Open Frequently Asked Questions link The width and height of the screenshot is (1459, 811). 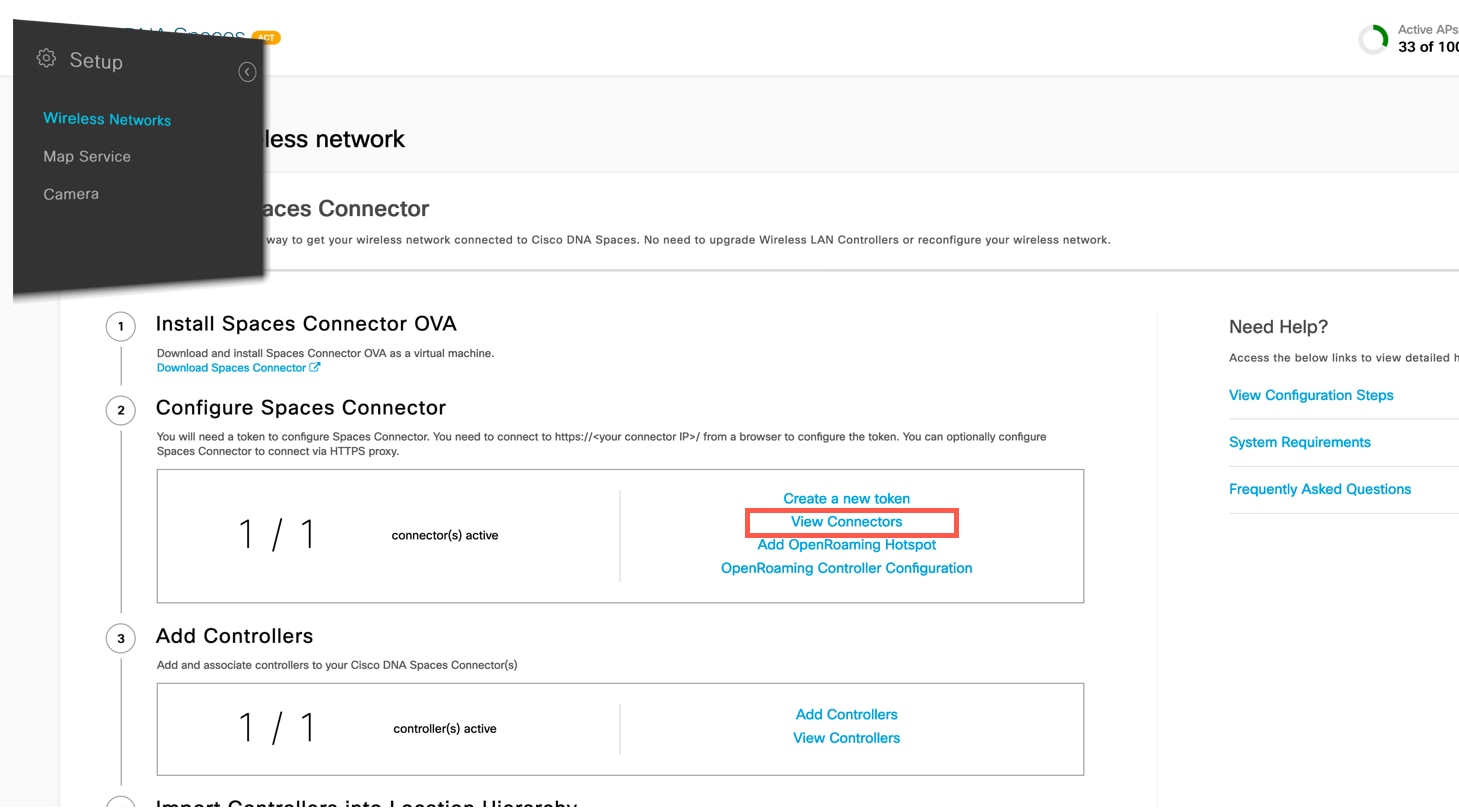(x=1320, y=489)
